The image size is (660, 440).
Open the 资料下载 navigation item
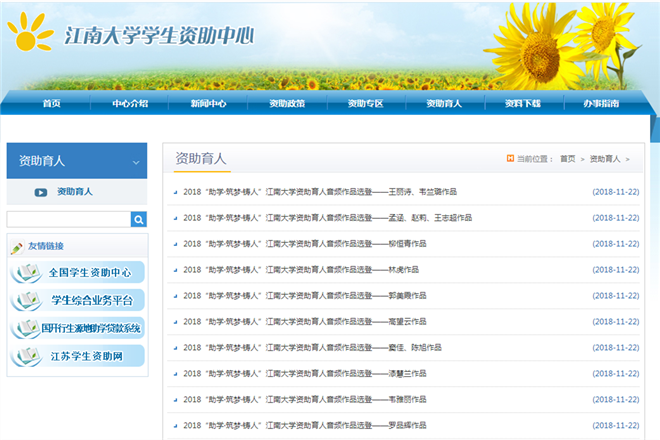pos(522,103)
